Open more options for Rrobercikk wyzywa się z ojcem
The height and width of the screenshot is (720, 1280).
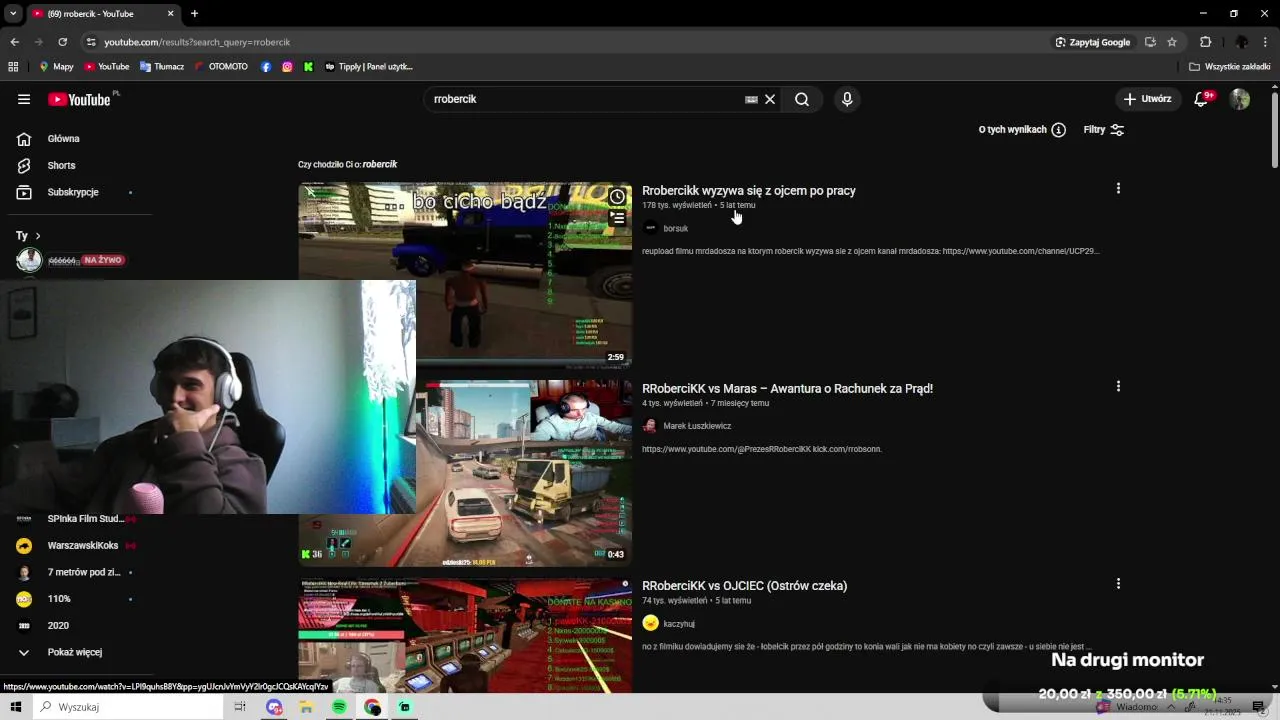[1118, 188]
